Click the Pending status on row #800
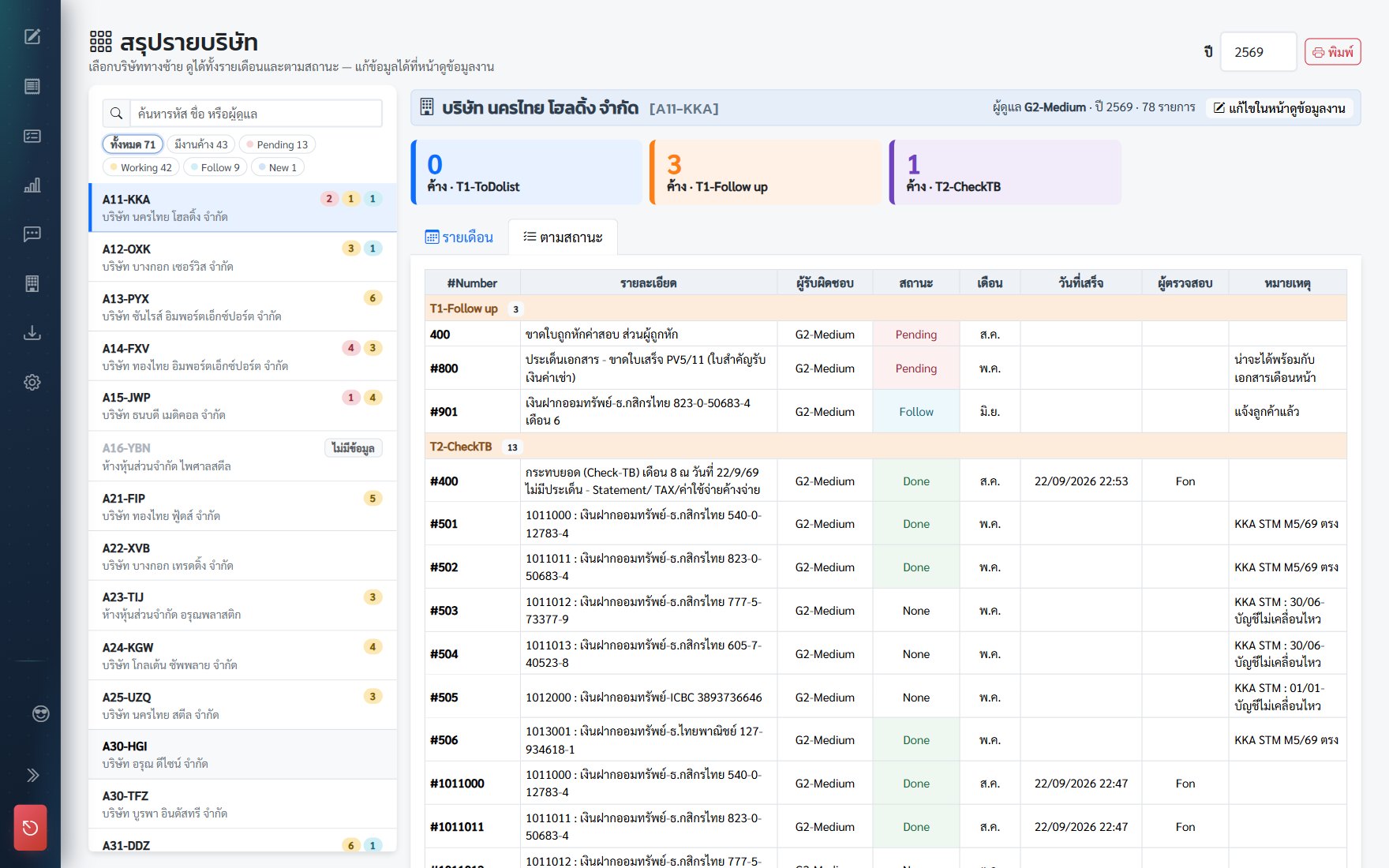 916,369
